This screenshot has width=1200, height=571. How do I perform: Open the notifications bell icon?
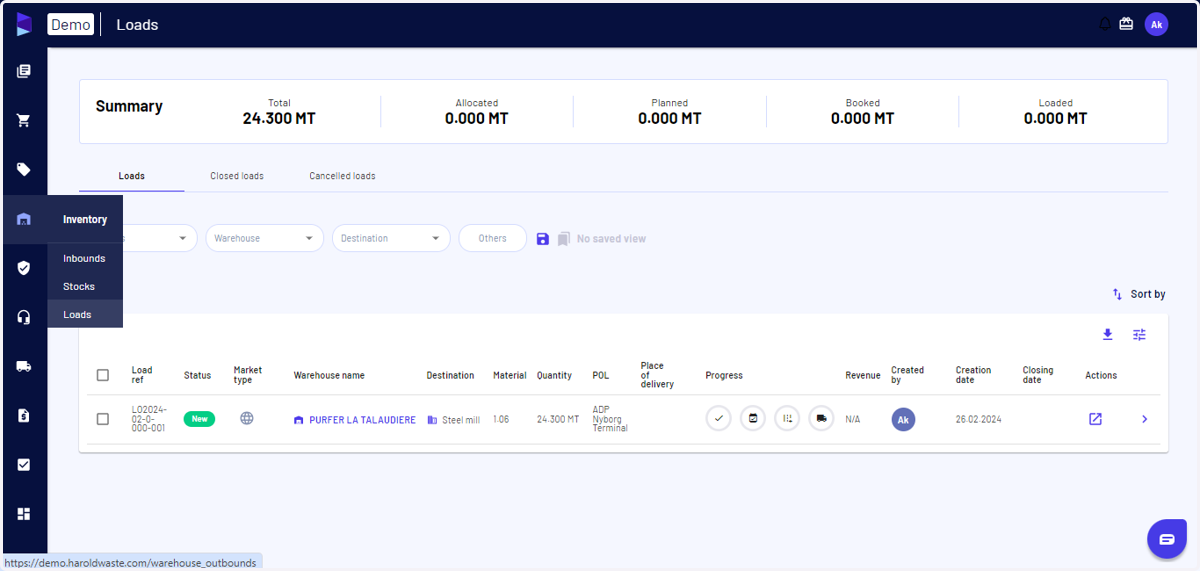point(1105,24)
